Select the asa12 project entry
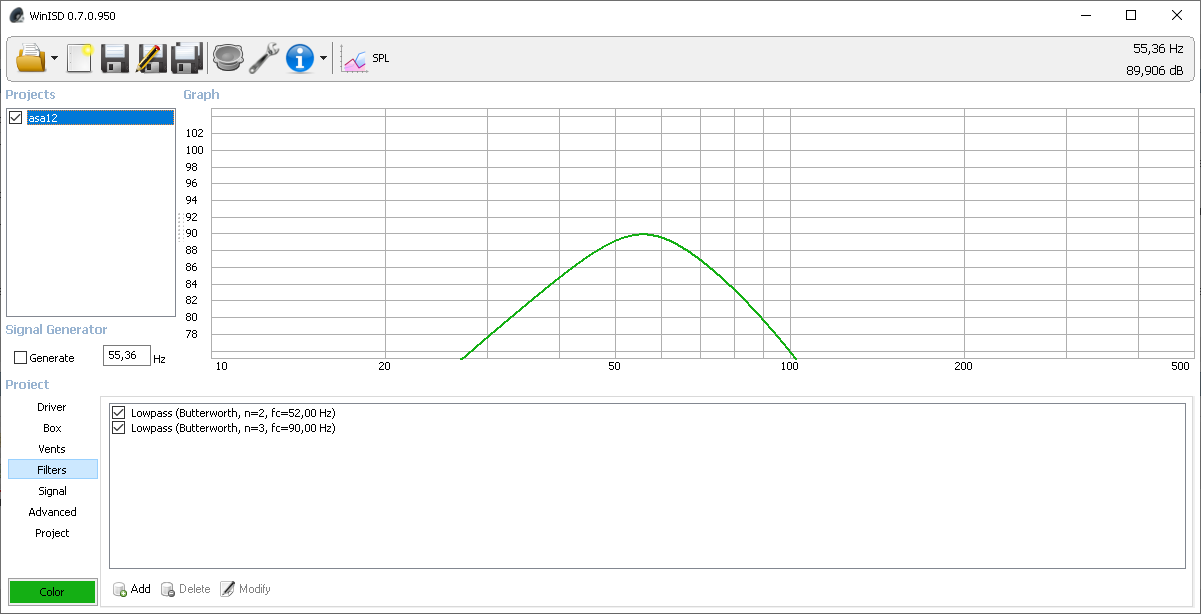Viewport: 1201px width, 614px height. coord(100,117)
